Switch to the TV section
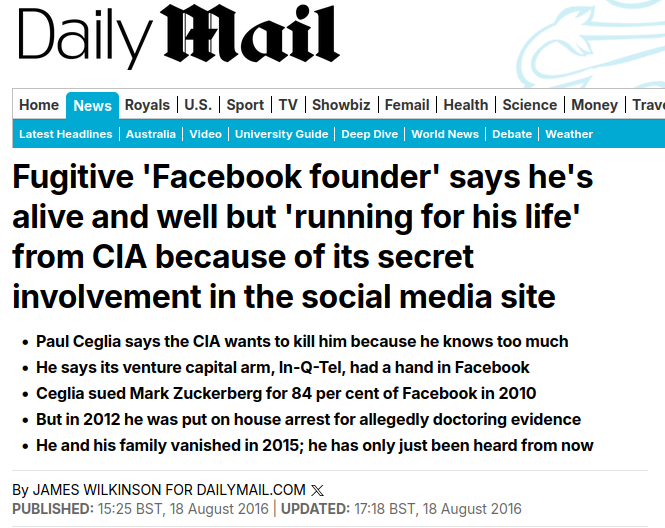665x528 pixels. click(x=288, y=105)
